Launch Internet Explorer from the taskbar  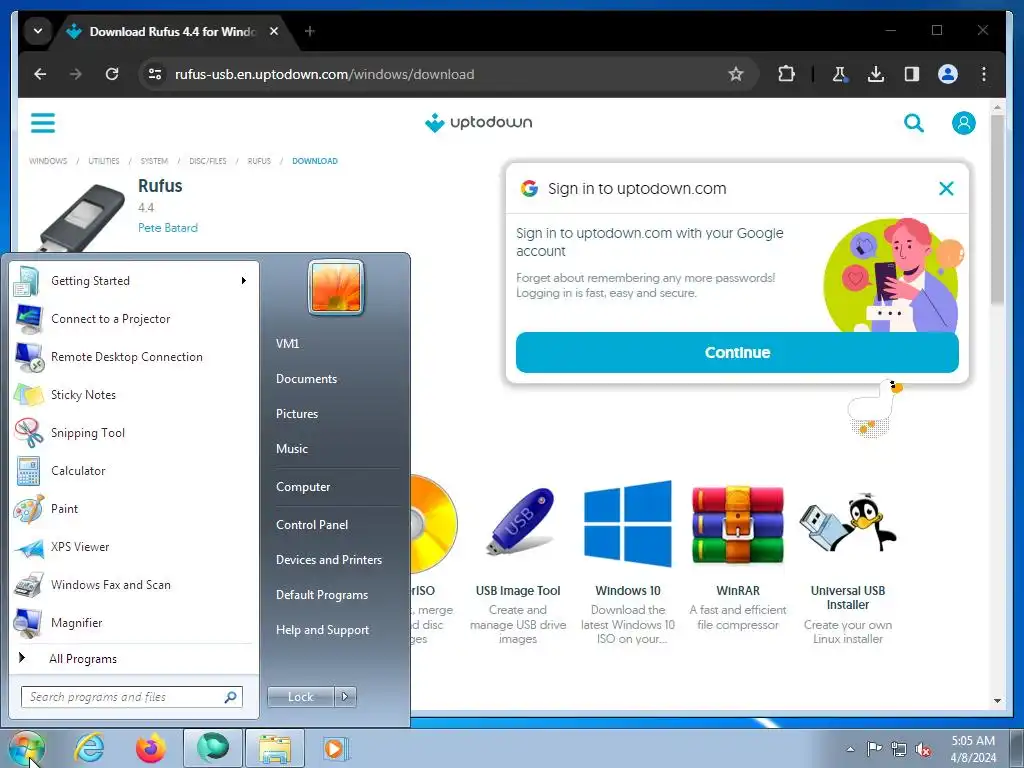89,748
